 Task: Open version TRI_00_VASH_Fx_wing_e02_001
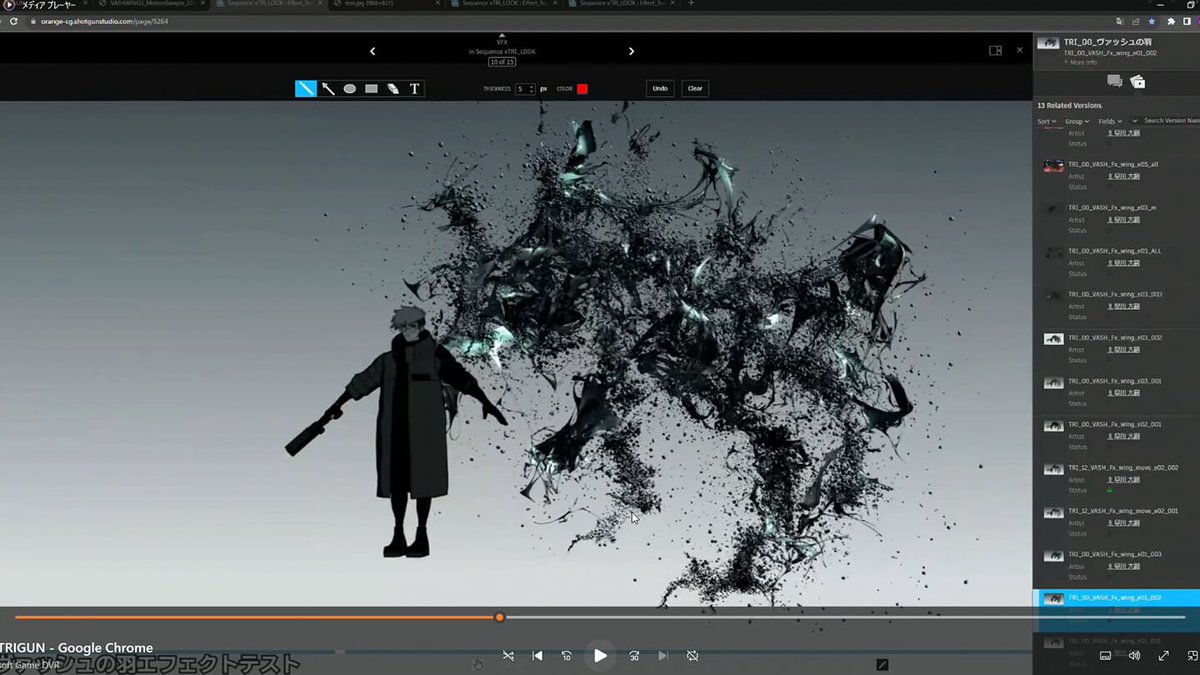click(x=1115, y=425)
